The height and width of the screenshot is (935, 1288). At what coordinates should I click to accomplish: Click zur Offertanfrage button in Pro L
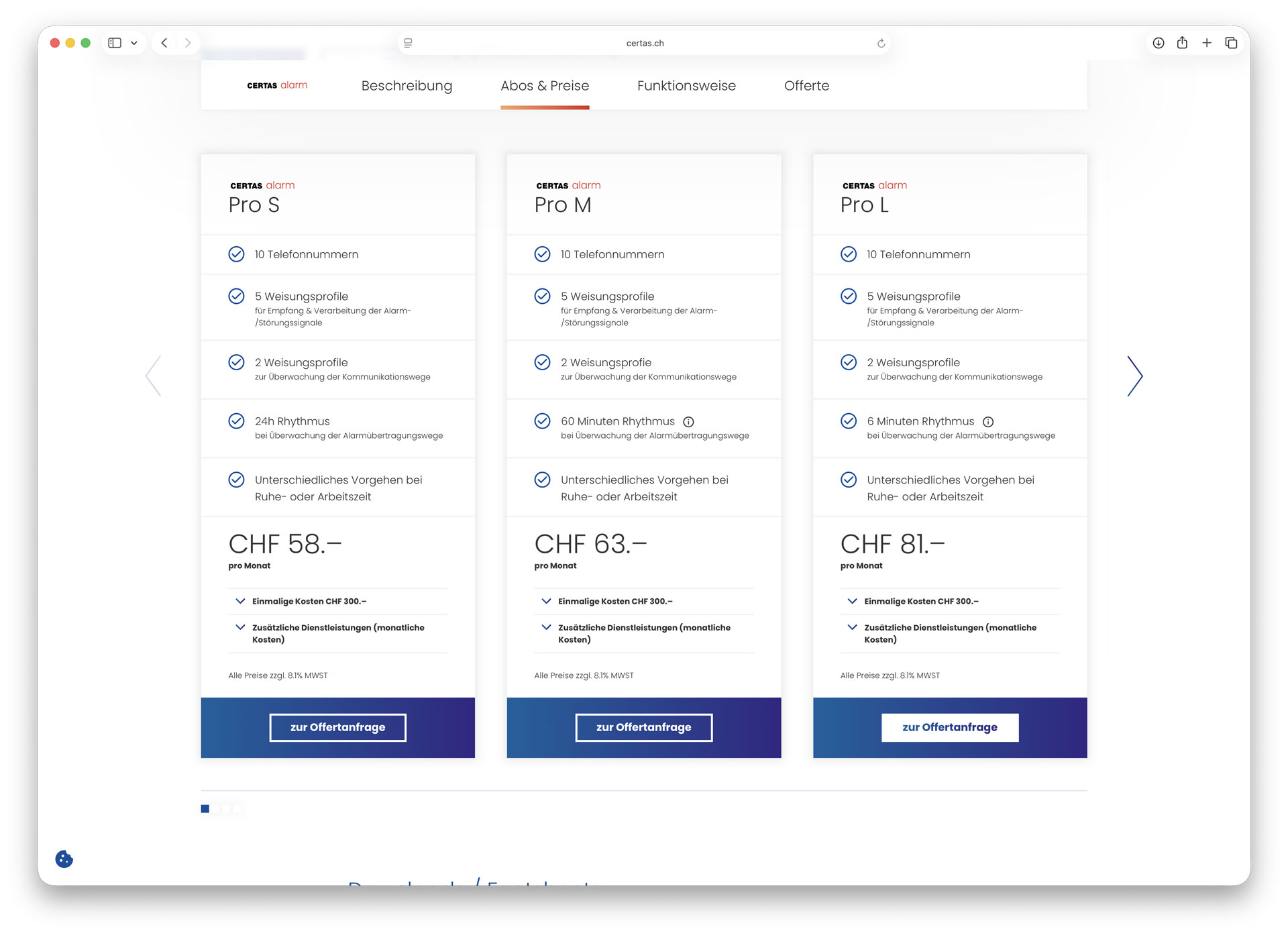pyautogui.click(x=949, y=728)
